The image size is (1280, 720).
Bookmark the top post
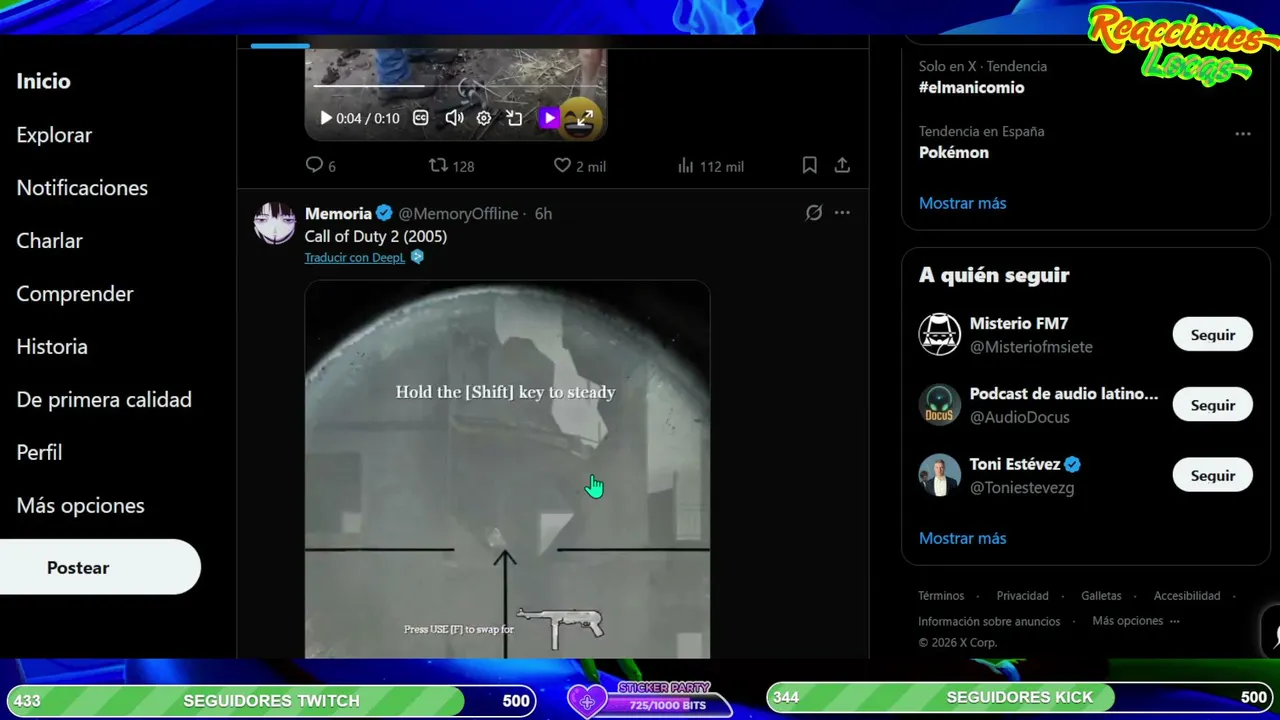[810, 166]
